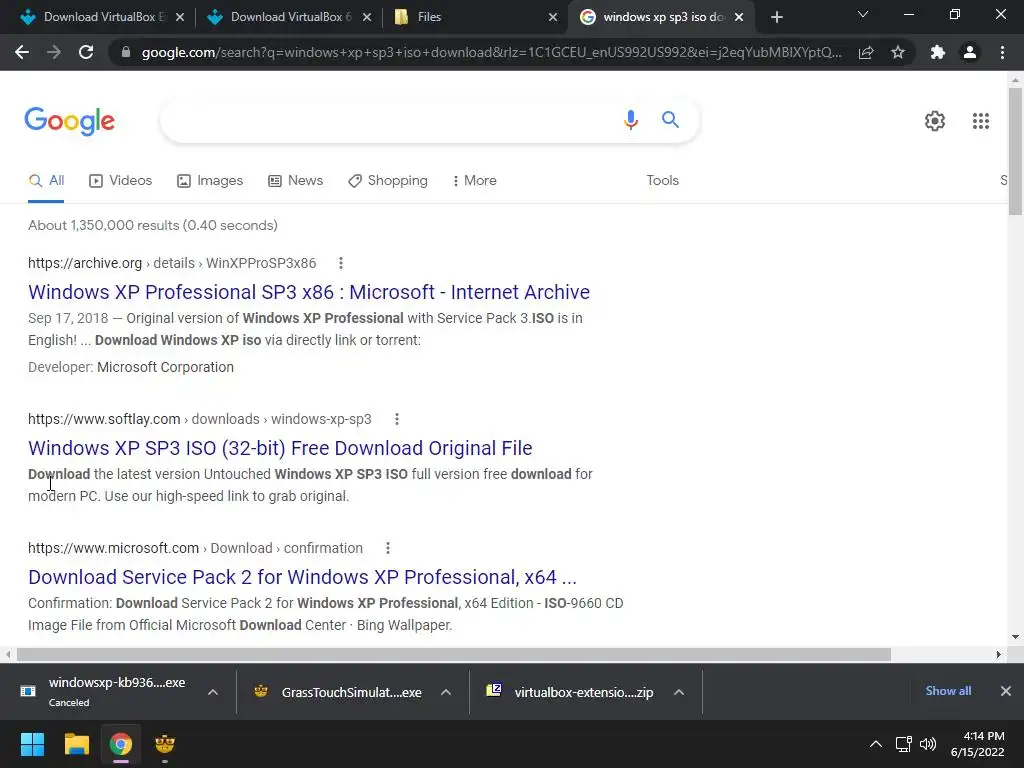1024x768 pixels.
Task: Open Windows XP SP3 ISO (32-bit) result
Action: tap(280, 448)
